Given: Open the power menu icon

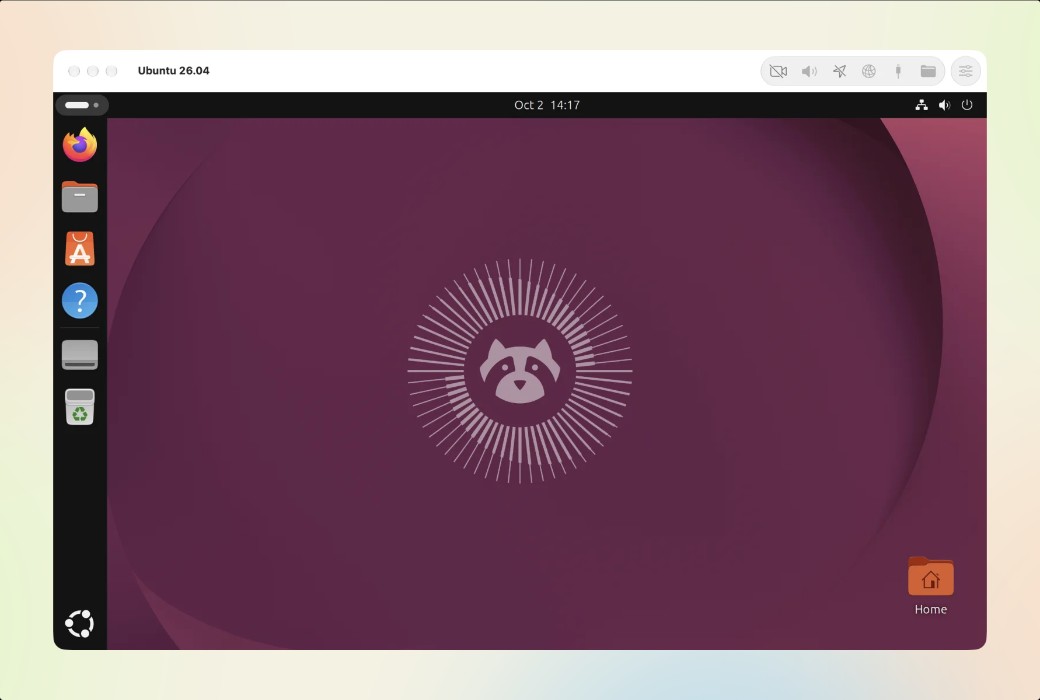Looking at the screenshot, I should click(x=967, y=105).
